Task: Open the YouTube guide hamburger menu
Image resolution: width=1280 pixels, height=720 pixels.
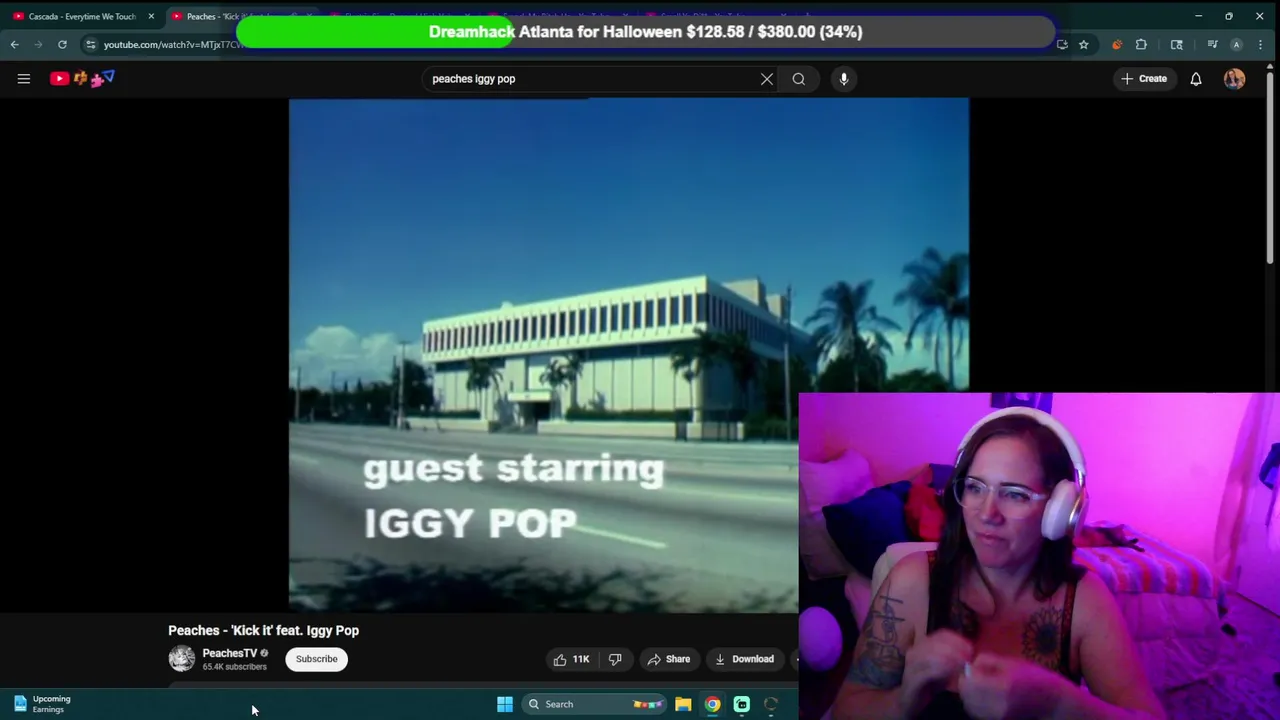Action: coord(24,79)
